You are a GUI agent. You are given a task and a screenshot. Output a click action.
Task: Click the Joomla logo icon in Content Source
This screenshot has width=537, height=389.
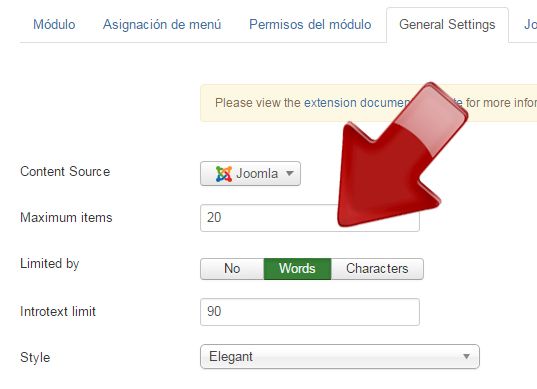click(x=224, y=174)
